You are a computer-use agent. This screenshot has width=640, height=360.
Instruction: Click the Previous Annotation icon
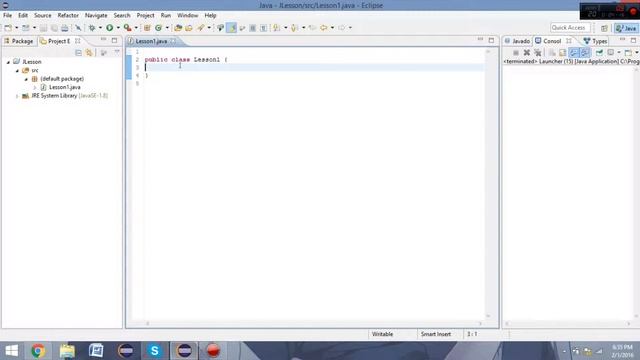pos(294,28)
